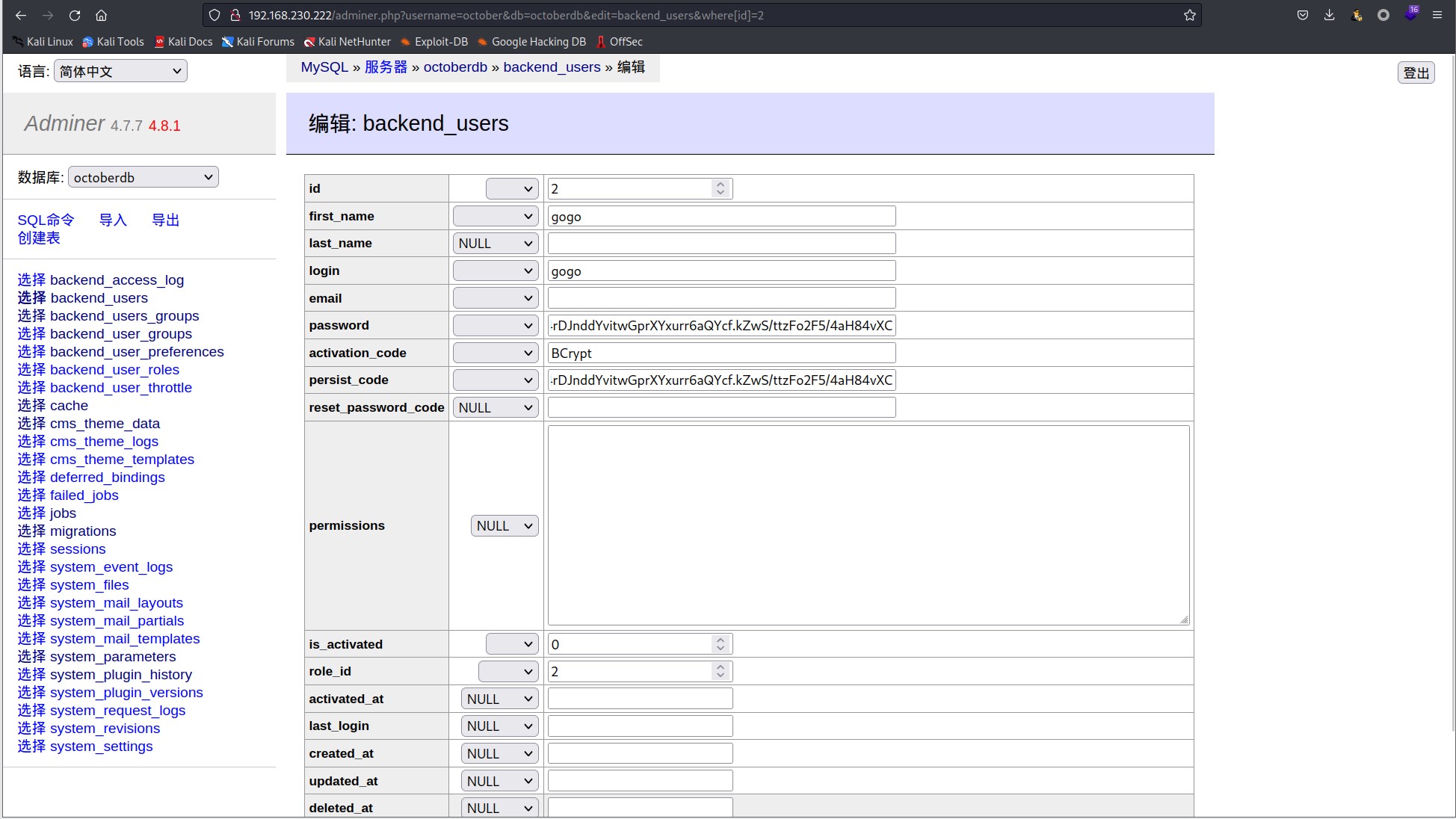The image size is (1456, 819).
Task: Open NULL dropdown for reset_password_code
Action: [x=496, y=407]
